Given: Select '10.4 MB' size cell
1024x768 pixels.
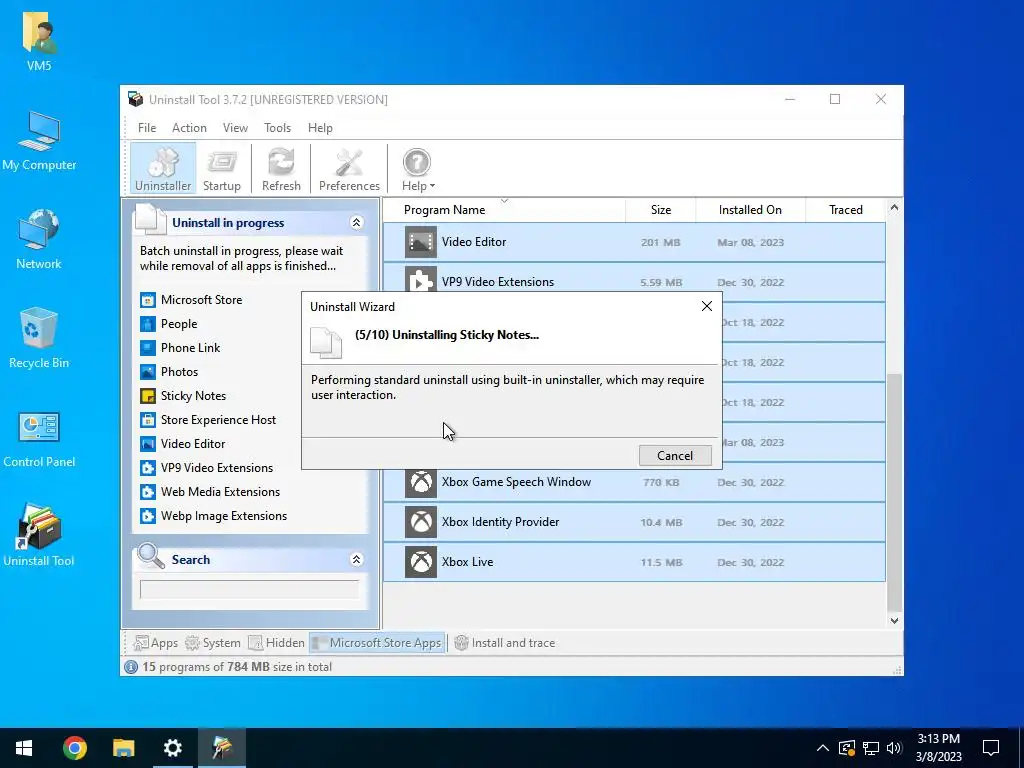Looking at the screenshot, I should click(662, 522).
